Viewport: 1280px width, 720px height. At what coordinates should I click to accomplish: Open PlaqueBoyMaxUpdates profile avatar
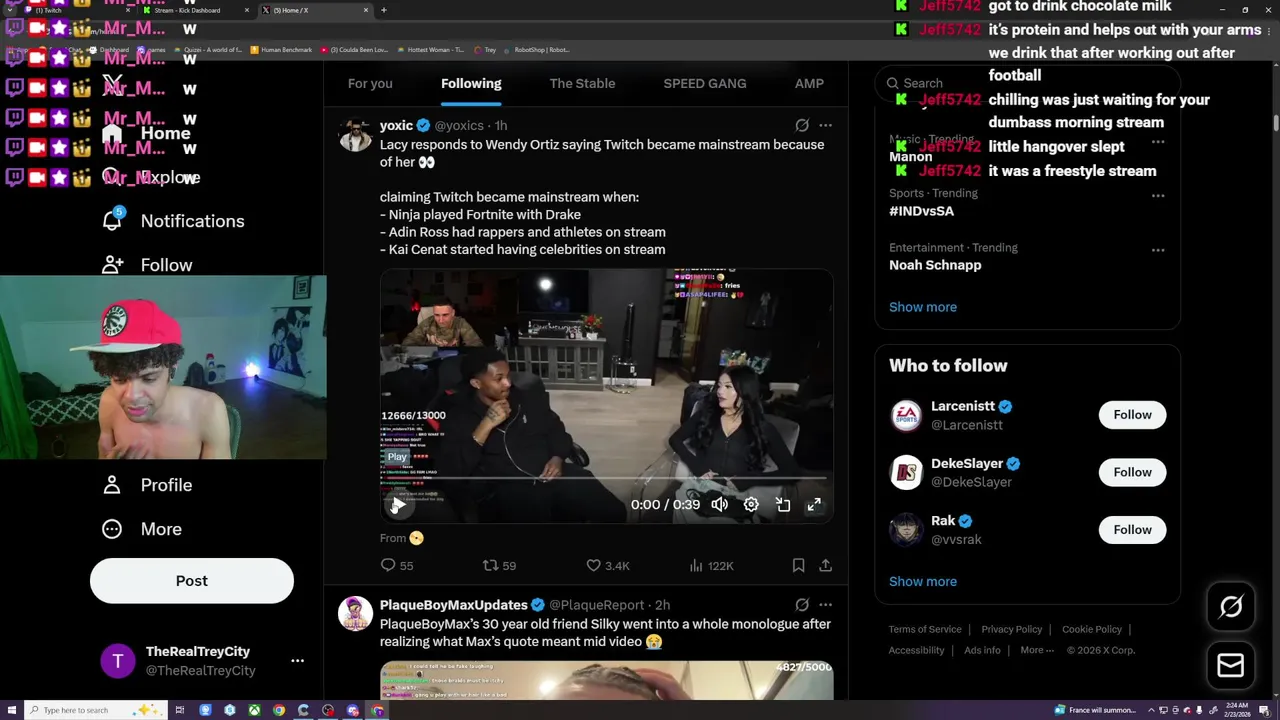[x=356, y=614]
